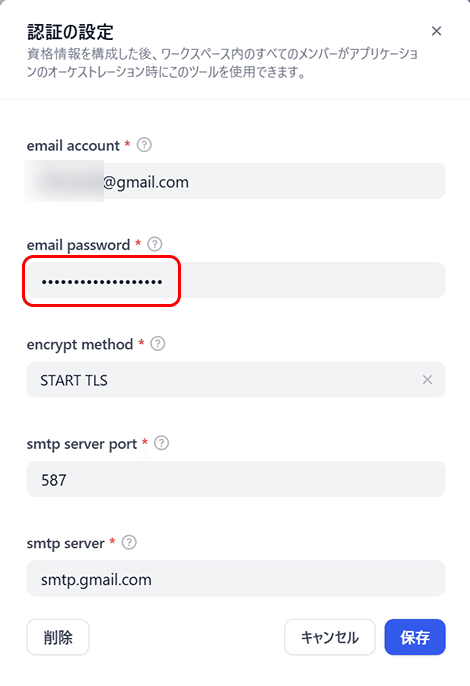Screen dimensions: 470x686
Task: Close the 認証の設定 dialog
Action: (x=436, y=31)
